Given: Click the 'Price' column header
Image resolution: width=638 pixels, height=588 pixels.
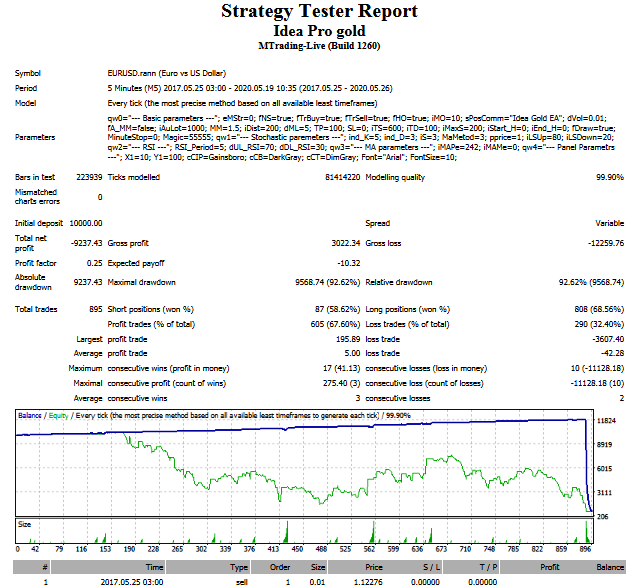Looking at the screenshot, I should 374,567.
